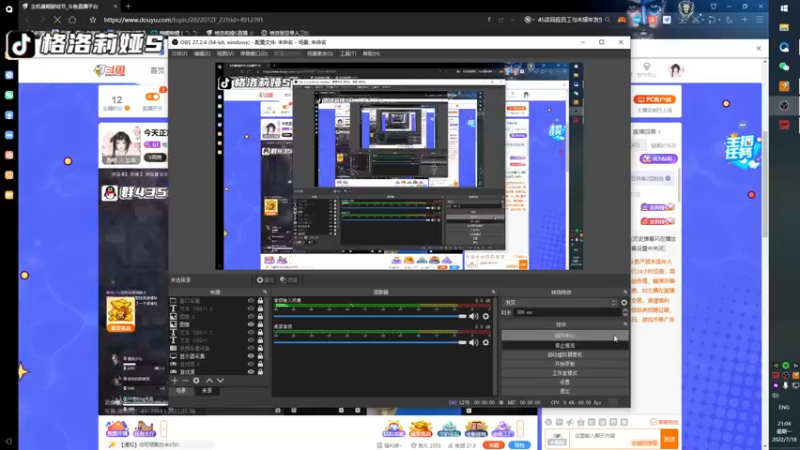Add a new source with the plus icon
The image size is (800, 450).
(x=174, y=381)
